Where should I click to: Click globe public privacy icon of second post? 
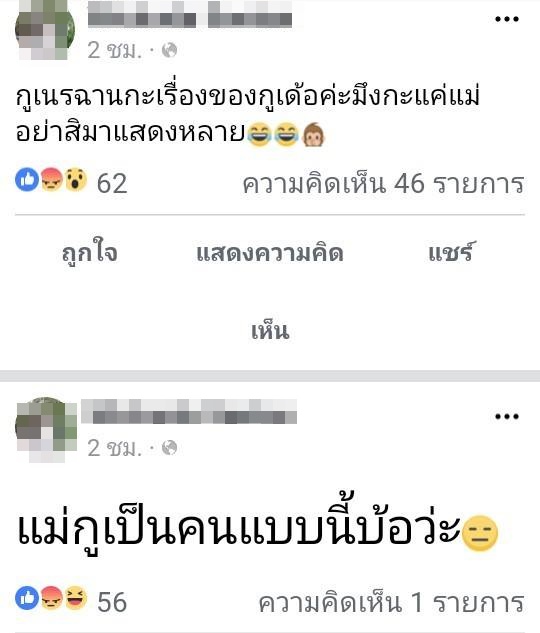click(x=169, y=448)
